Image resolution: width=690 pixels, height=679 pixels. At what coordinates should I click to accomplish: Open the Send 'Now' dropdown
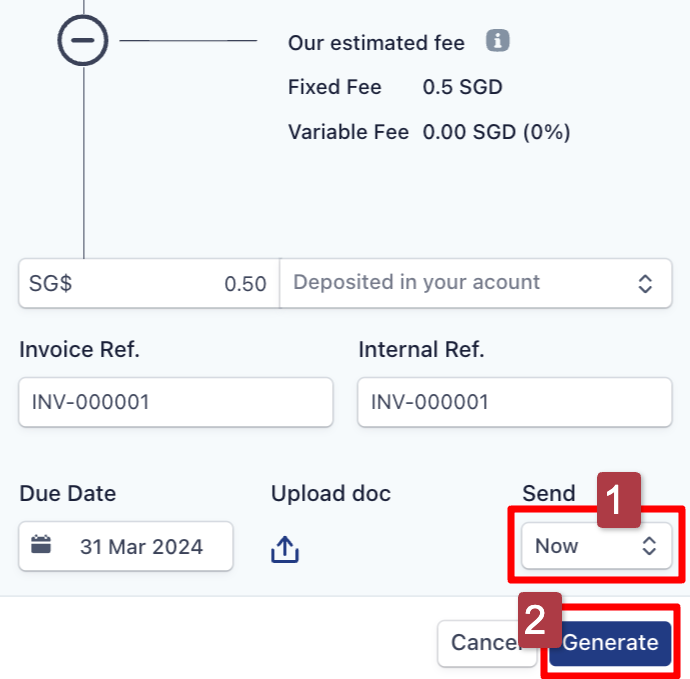click(596, 546)
